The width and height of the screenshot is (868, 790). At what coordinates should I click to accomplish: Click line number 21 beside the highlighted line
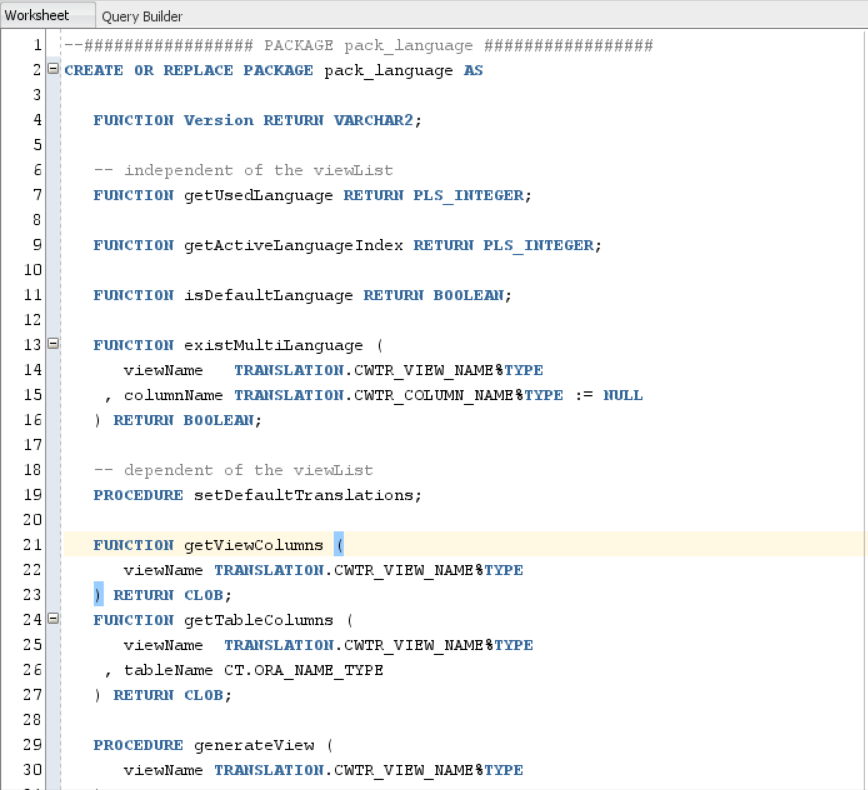pos(32,544)
